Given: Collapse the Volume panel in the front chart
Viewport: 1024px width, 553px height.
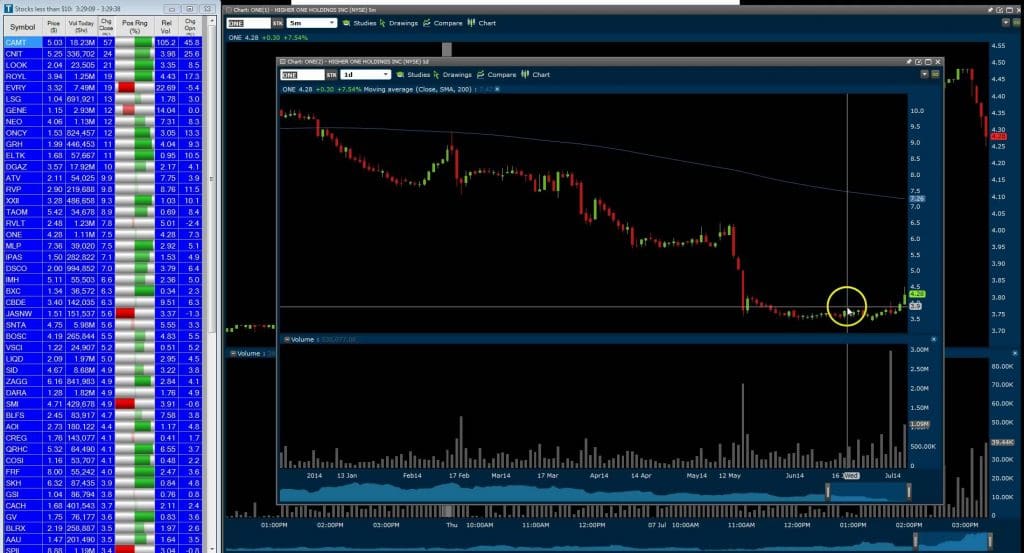Looking at the screenshot, I should click(286, 340).
